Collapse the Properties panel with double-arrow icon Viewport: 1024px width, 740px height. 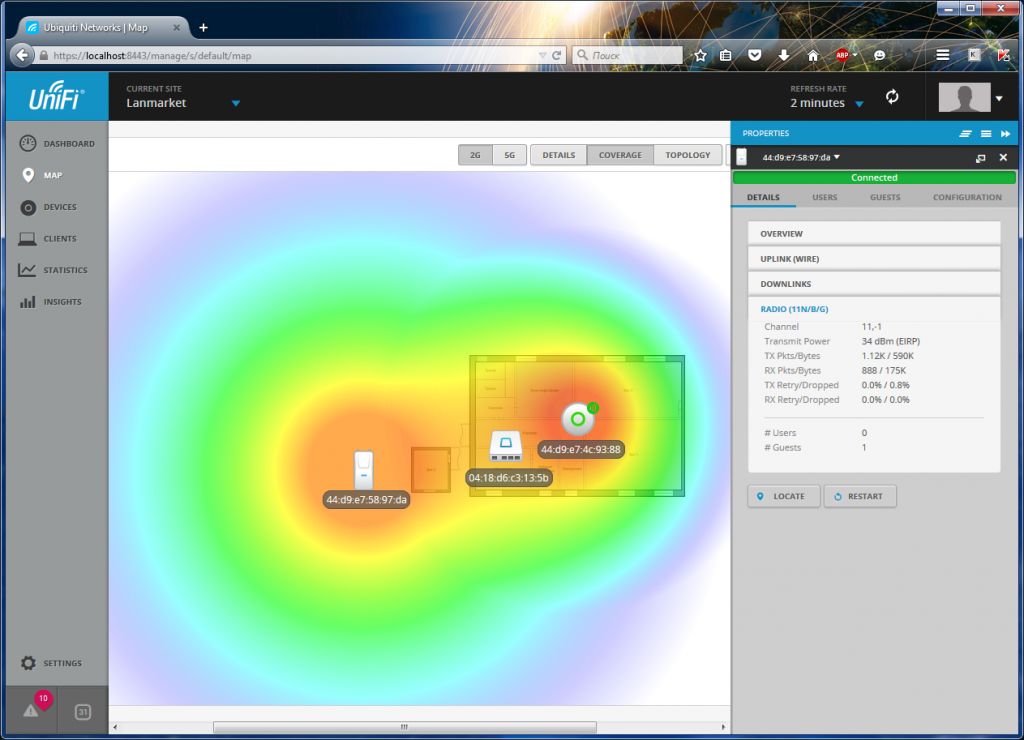(x=1005, y=133)
